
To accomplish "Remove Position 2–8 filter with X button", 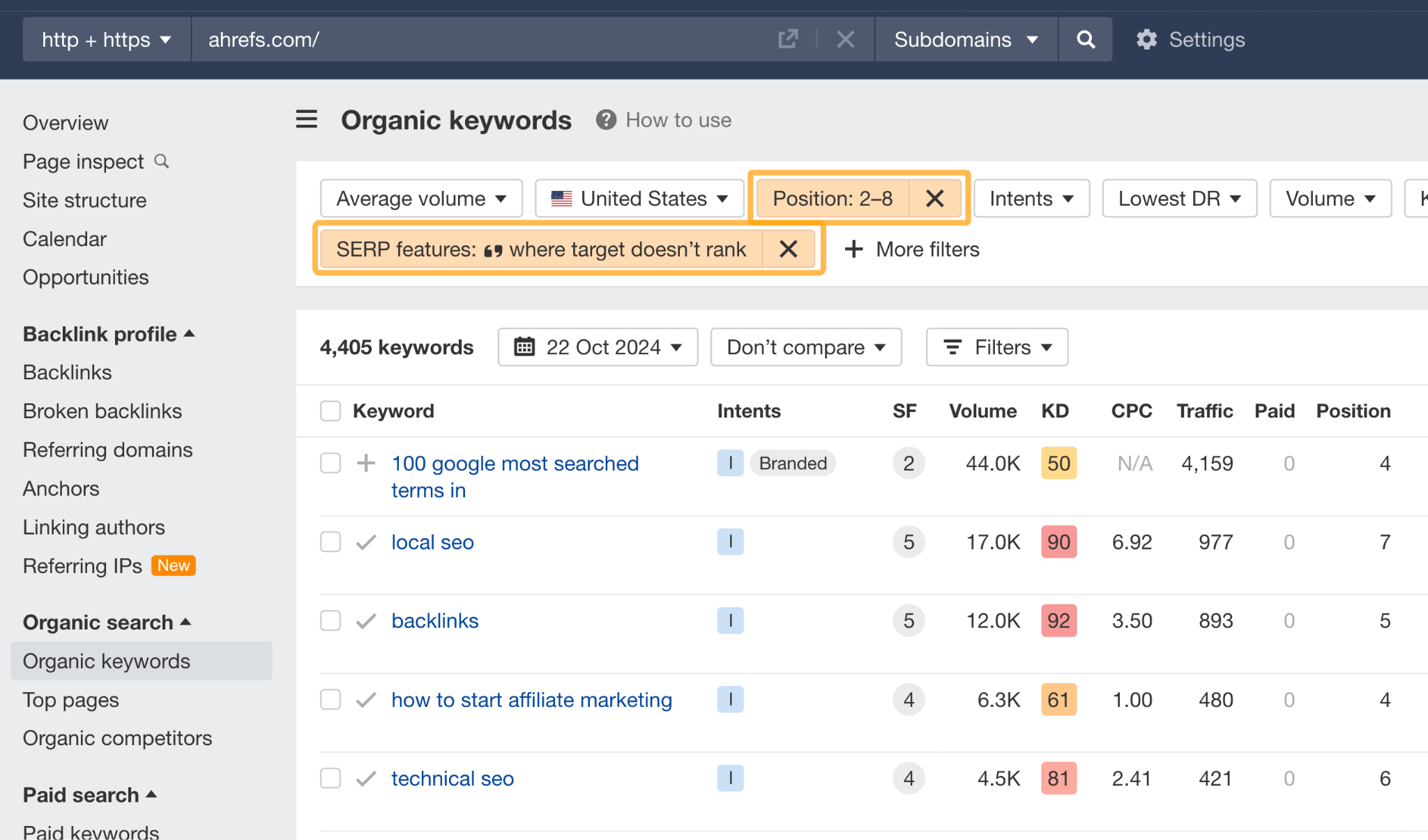I will coord(933,198).
